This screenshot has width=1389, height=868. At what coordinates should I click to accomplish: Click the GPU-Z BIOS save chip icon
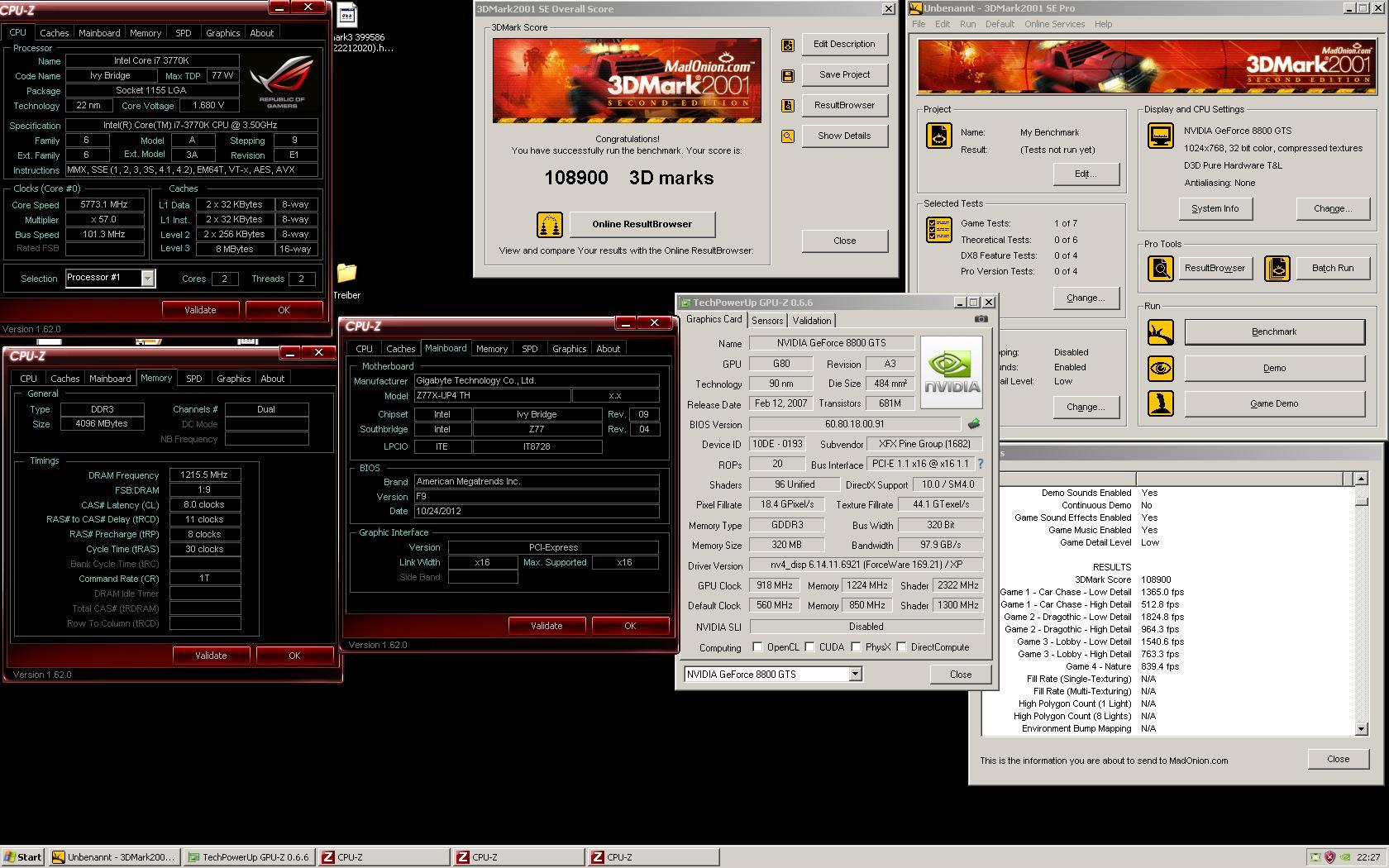point(974,423)
